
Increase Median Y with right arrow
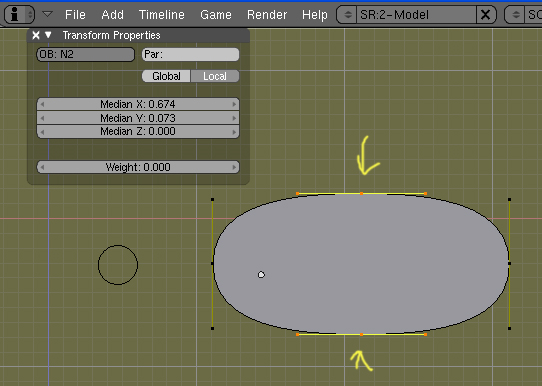[234, 118]
